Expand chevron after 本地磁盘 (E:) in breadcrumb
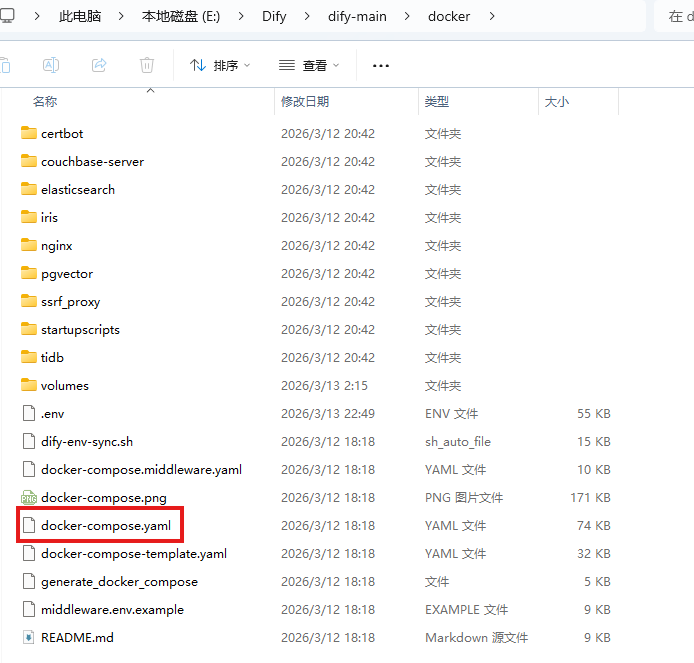The image size is (694, 663). 241,16
